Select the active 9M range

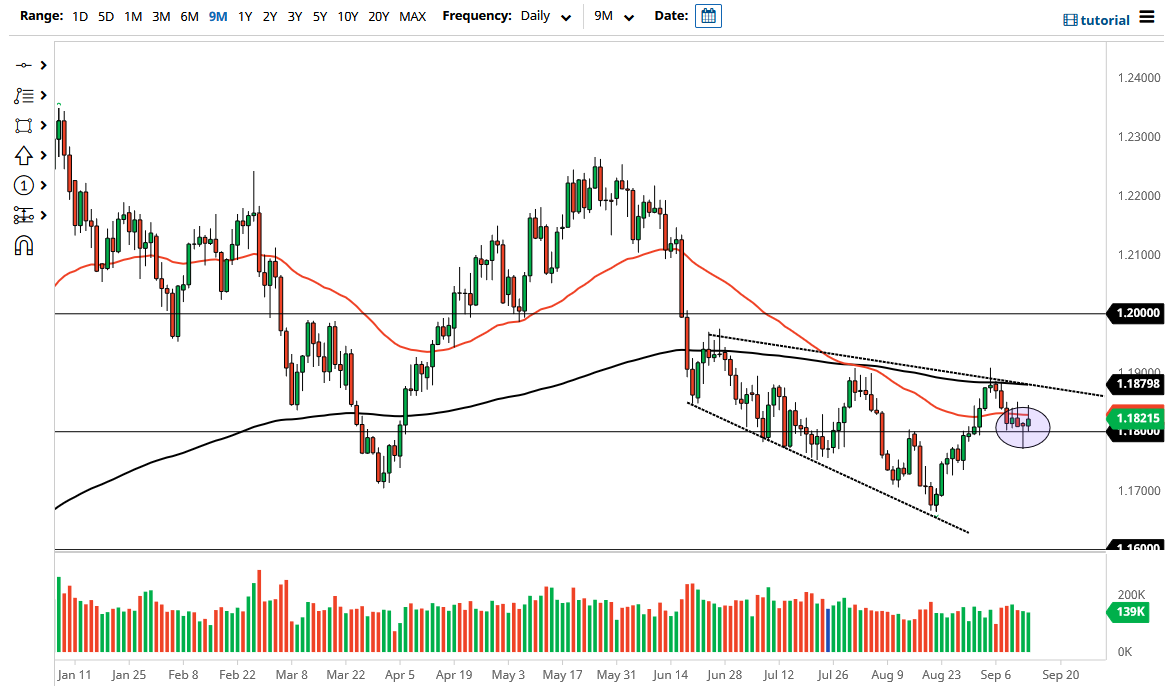point(218,16)
